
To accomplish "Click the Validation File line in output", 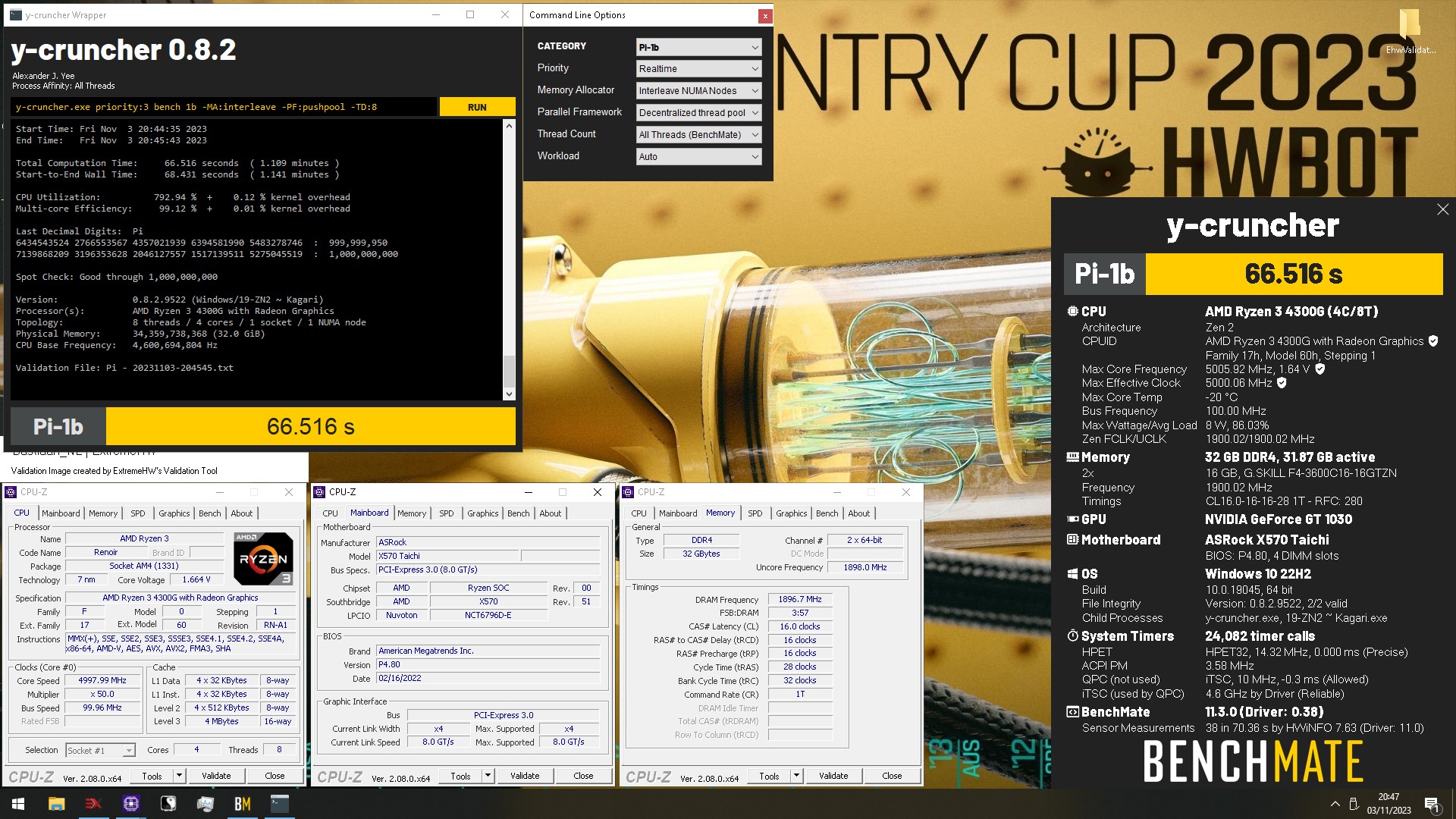I will (x=125, y=368).
